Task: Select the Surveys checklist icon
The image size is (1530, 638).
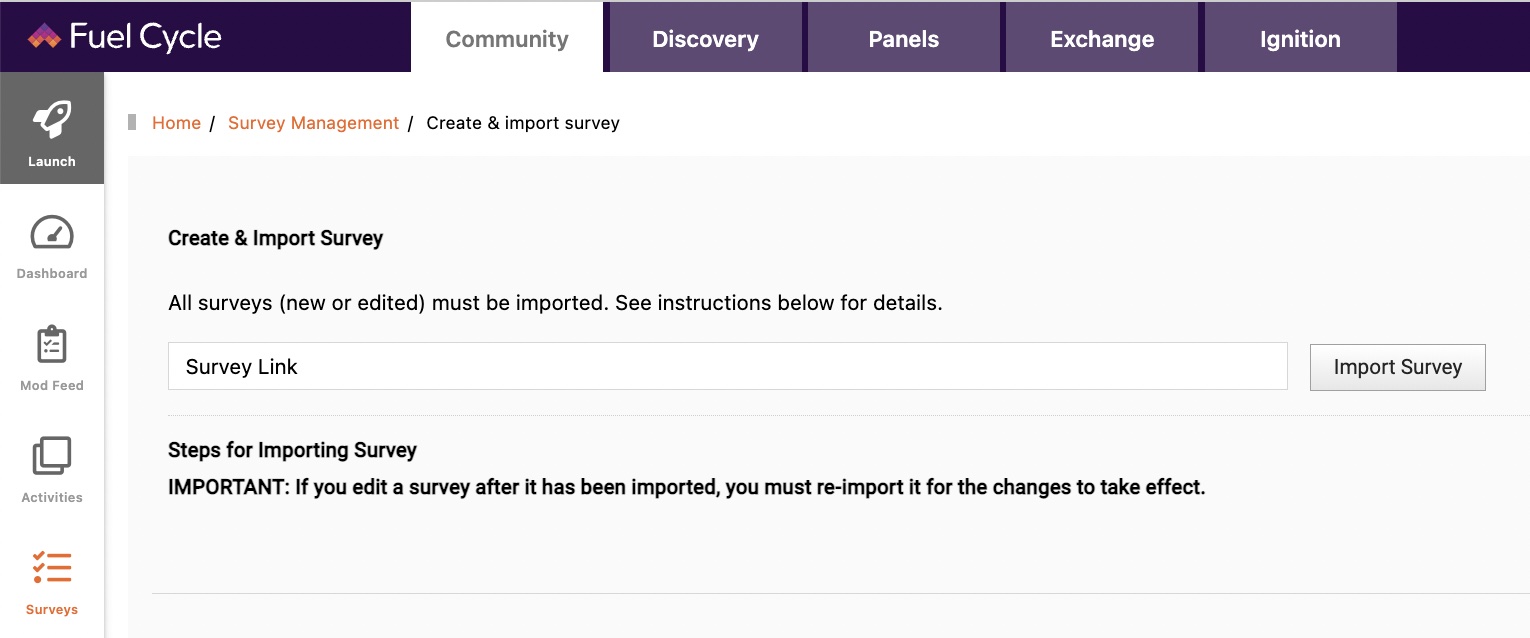Action: tap(52, 568)
